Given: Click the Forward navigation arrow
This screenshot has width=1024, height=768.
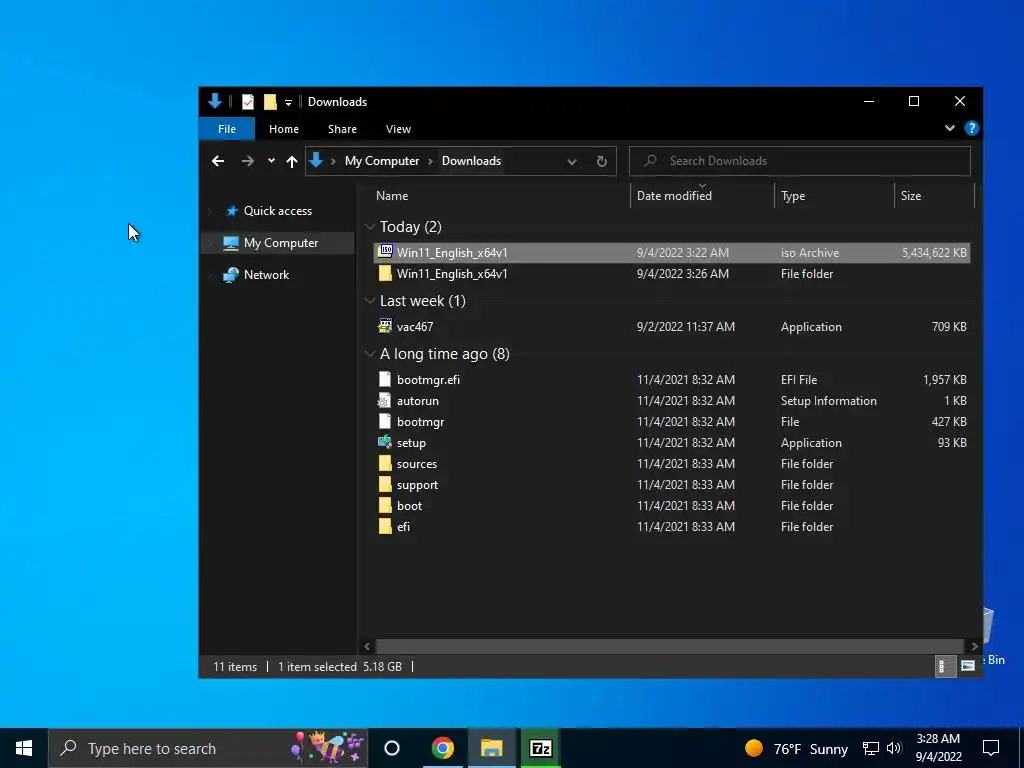Looking at the screenshot, I should [x=248, y=161].
